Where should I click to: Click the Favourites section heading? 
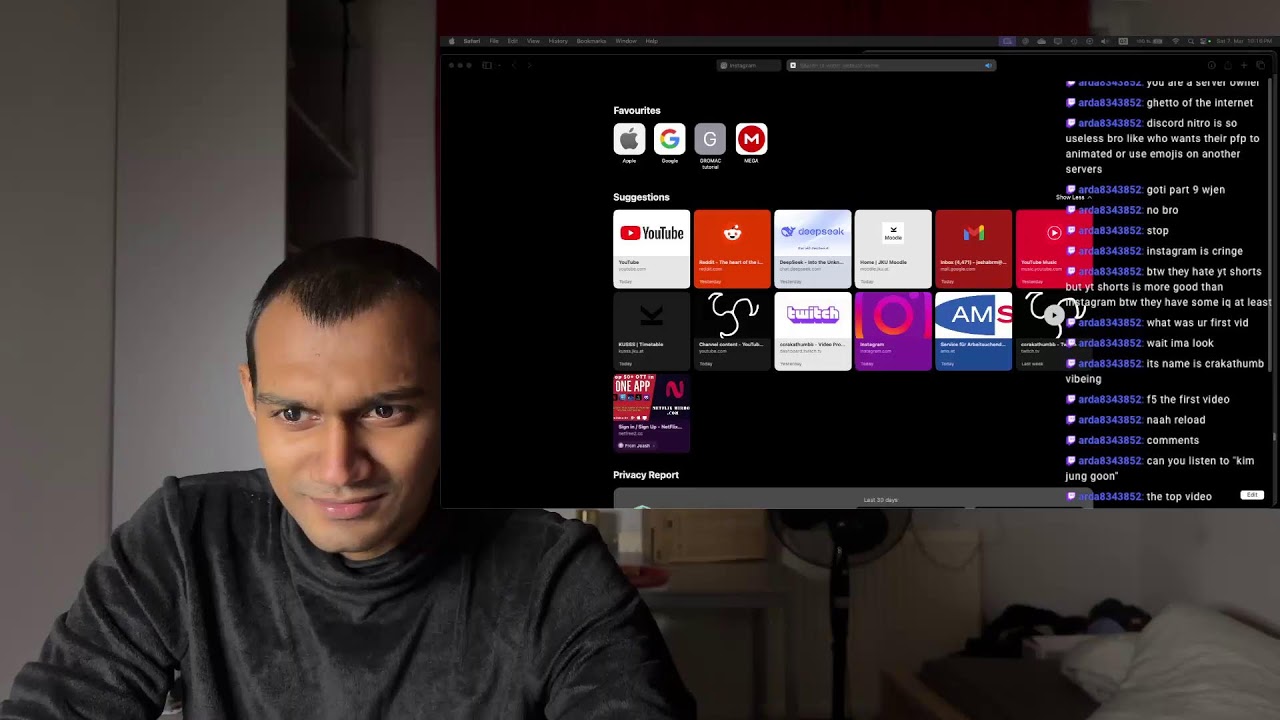(x=637, y=111)
